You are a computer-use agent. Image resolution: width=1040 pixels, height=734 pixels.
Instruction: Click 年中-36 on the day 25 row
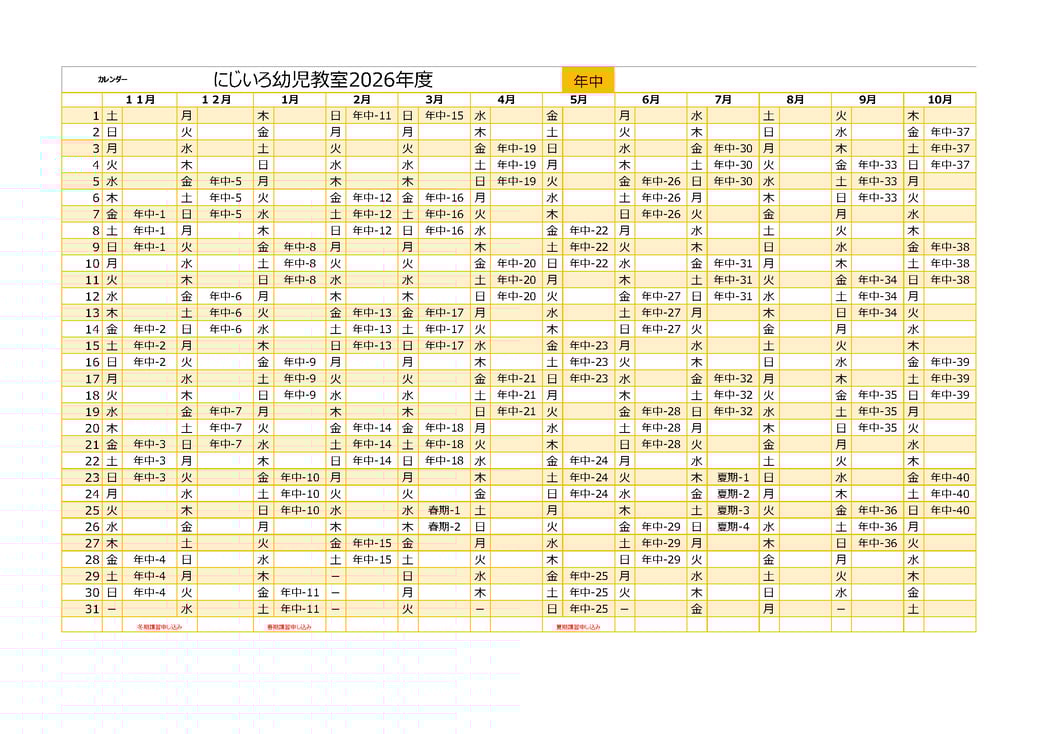878,511
